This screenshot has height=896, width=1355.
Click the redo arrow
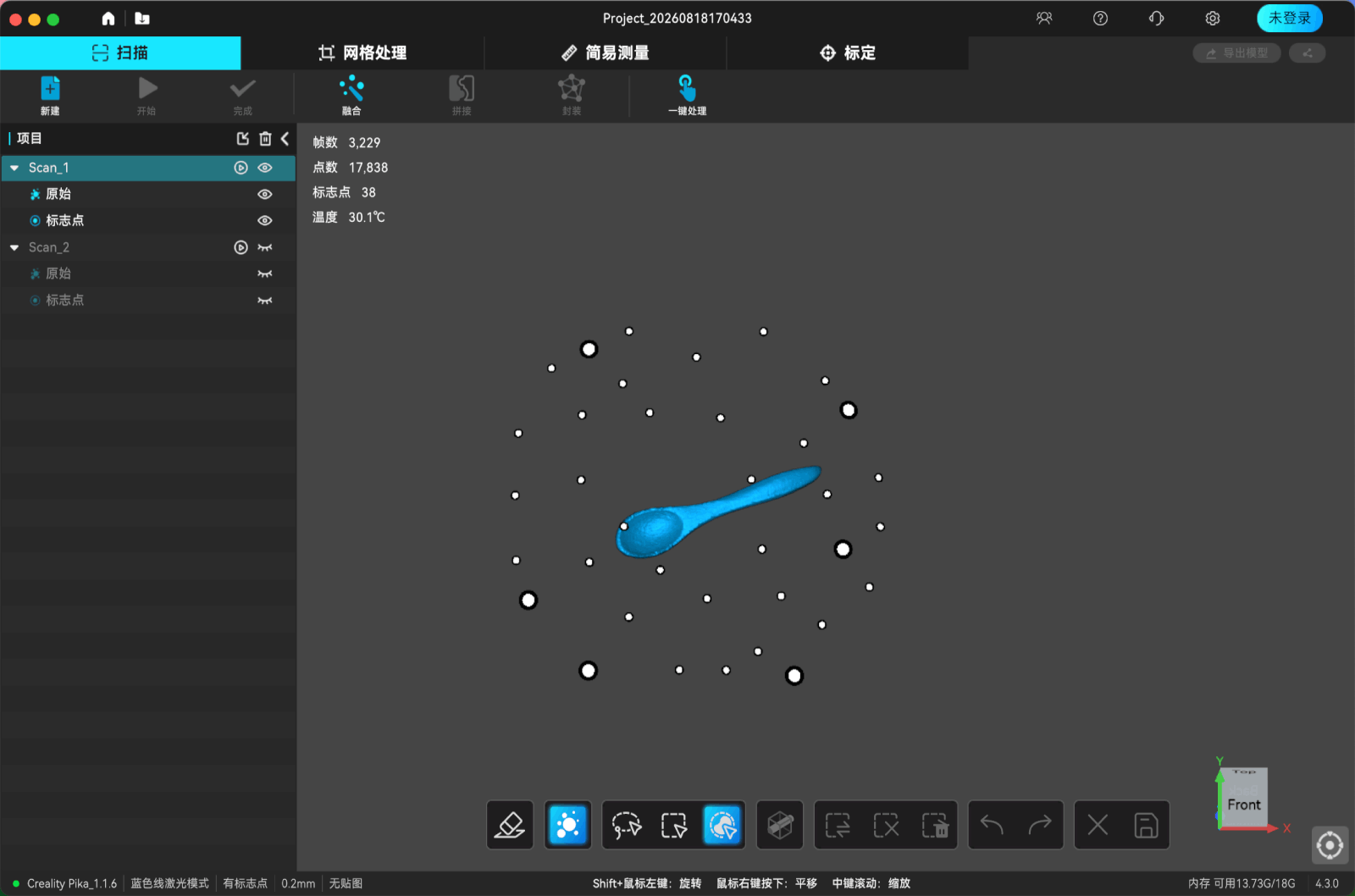coord(1040,825)
